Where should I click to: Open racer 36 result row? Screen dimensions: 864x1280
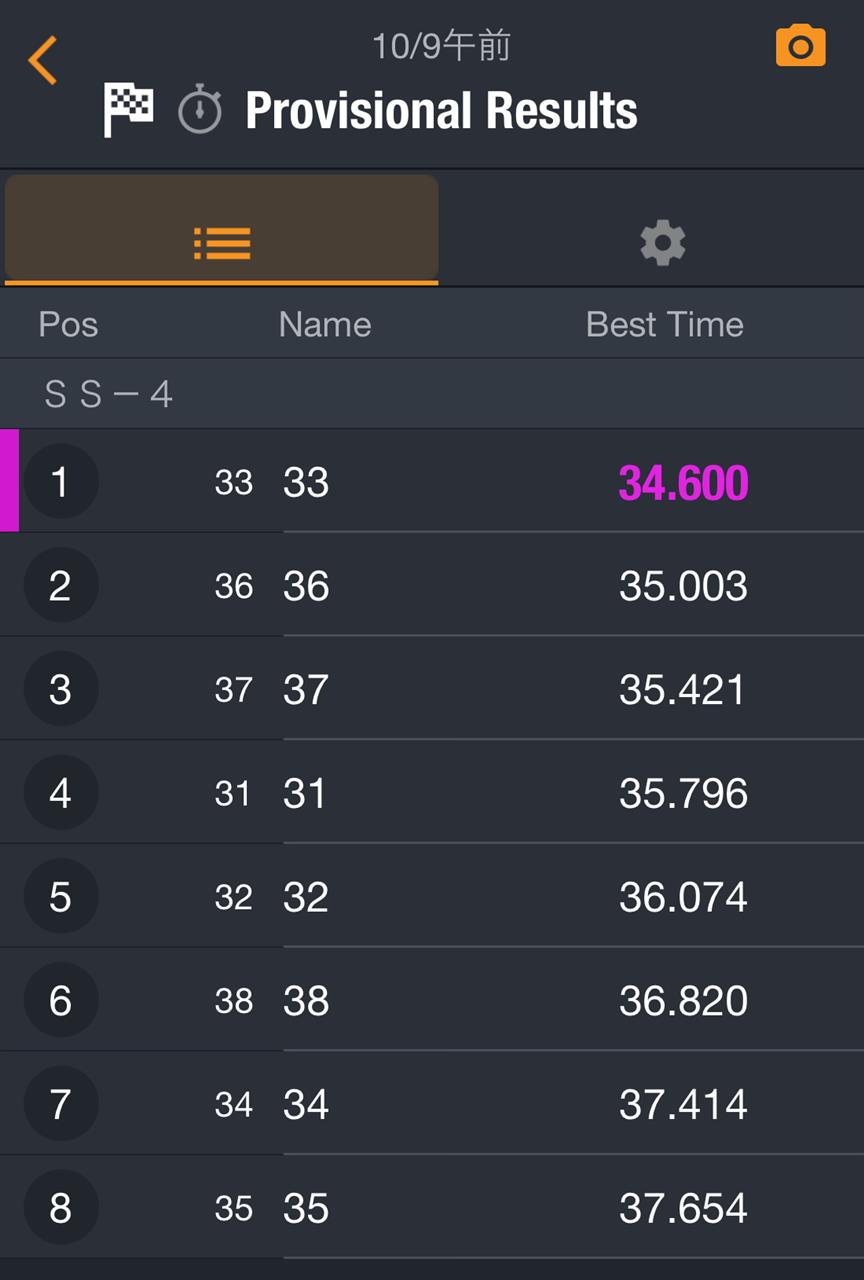point(432,585)
